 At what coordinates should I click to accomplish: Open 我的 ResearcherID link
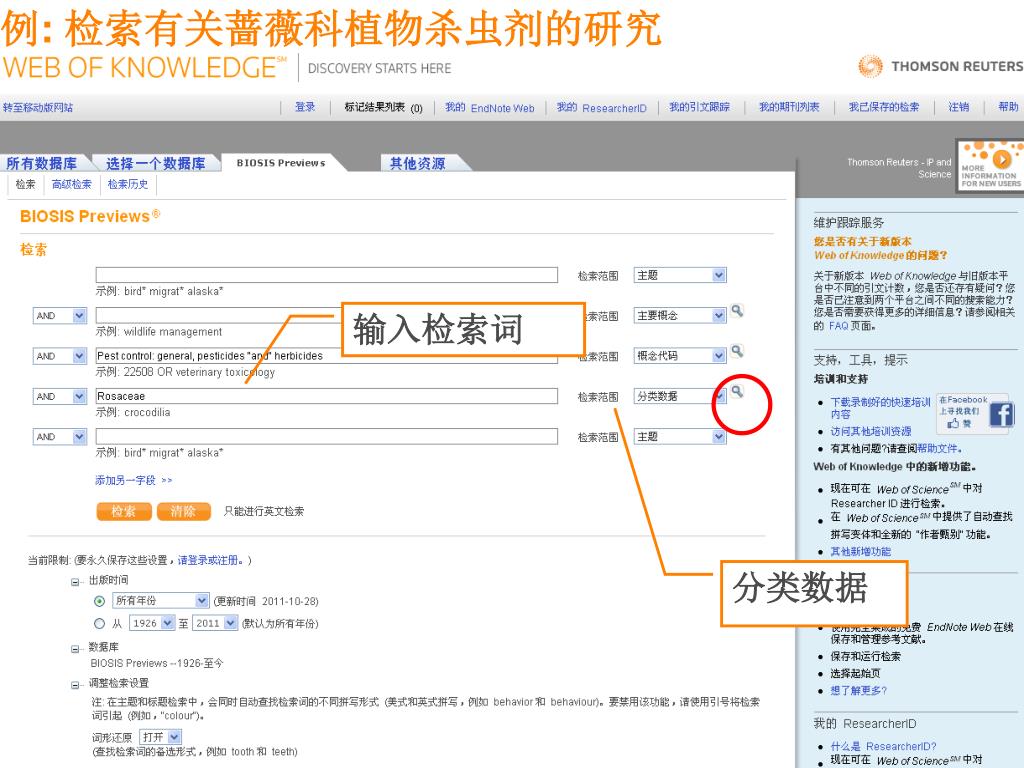(x=601, y=108)
